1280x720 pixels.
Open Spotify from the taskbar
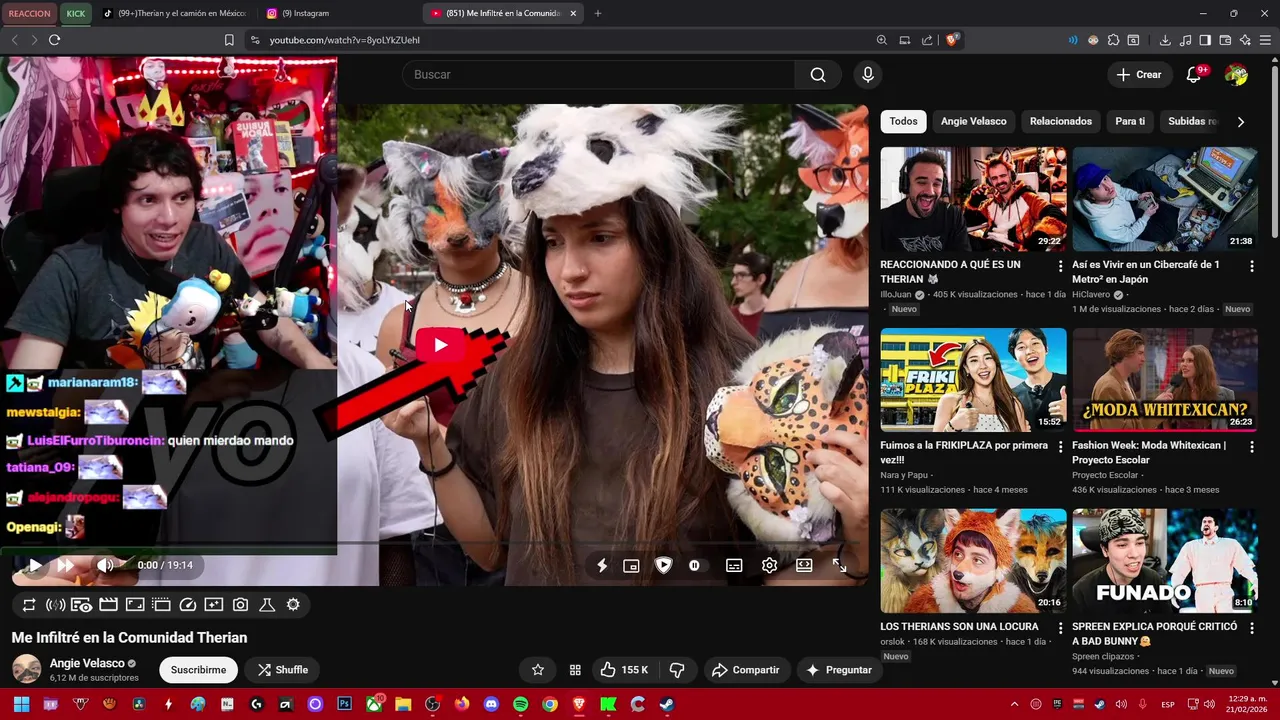[520, 704]
